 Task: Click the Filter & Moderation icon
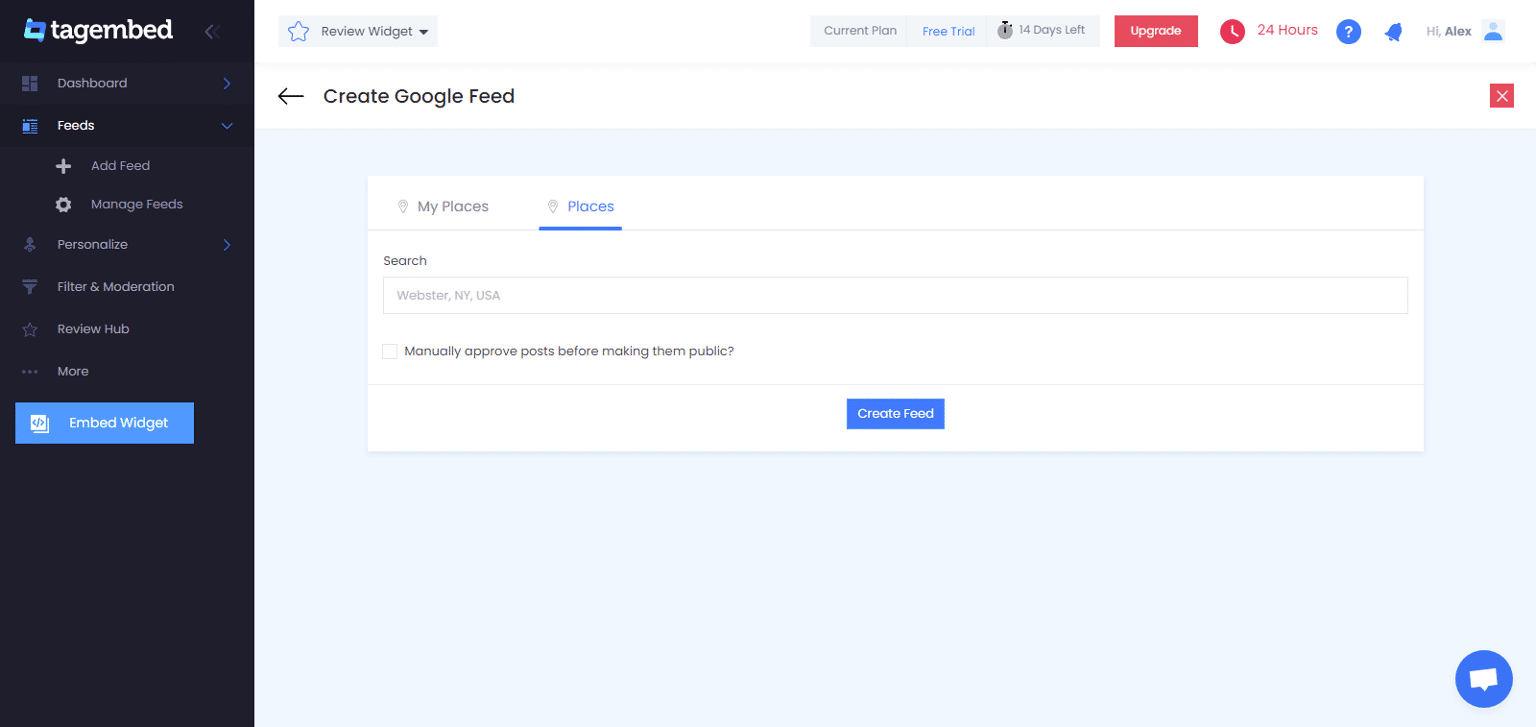click(x=30, y=286)
